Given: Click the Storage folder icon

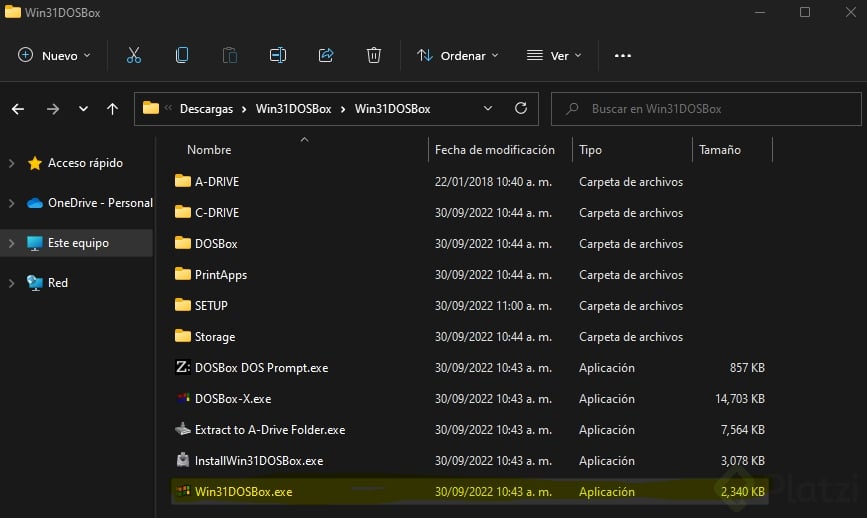Looking at the screenshot, I should point(182,336).
